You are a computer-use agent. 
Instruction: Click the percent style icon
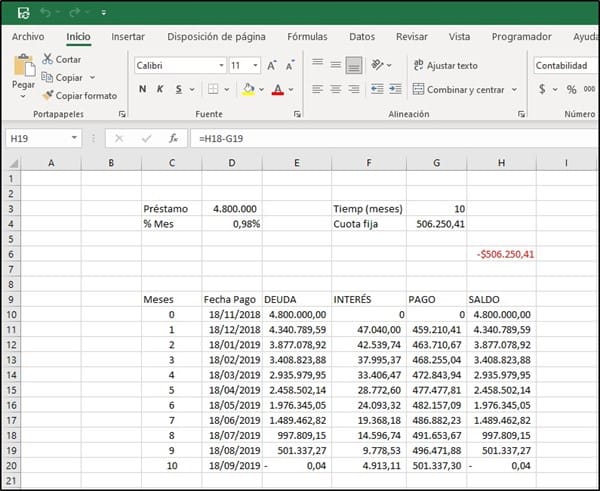pyautogui.click(x=572, y=89)
